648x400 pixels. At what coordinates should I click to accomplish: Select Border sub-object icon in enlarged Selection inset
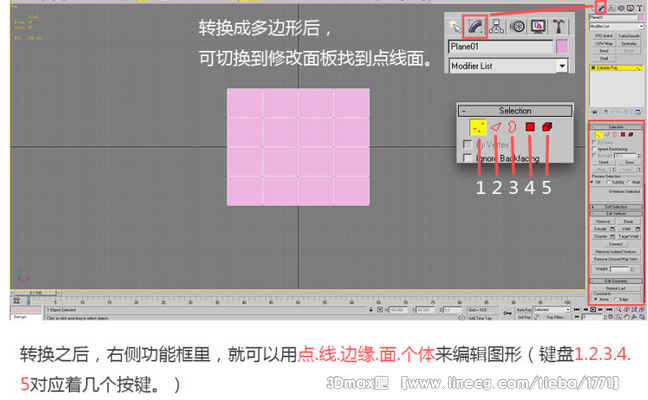click(x=512, y=126)
